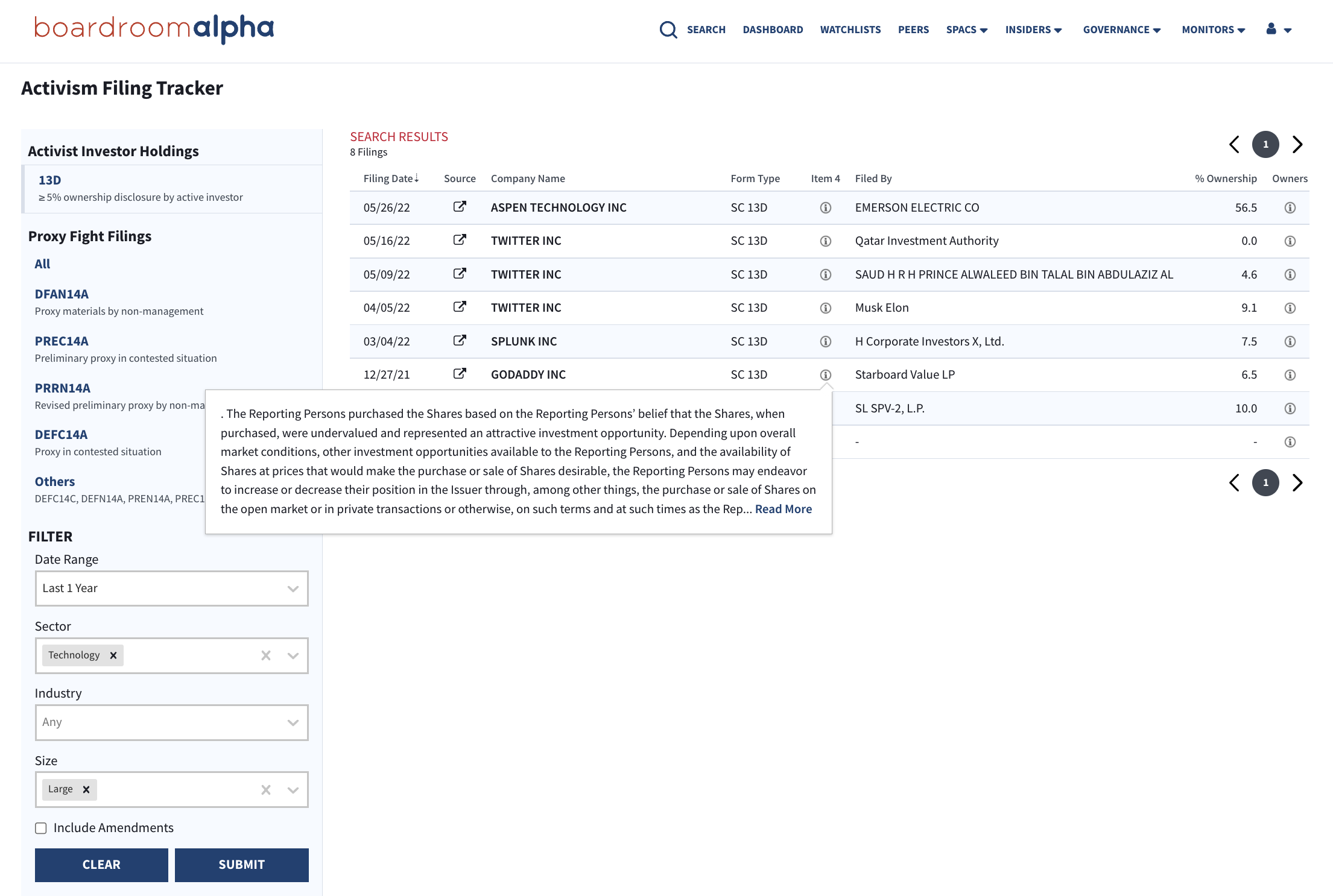Sort by Filing Date column arrow

coord(416,178)
